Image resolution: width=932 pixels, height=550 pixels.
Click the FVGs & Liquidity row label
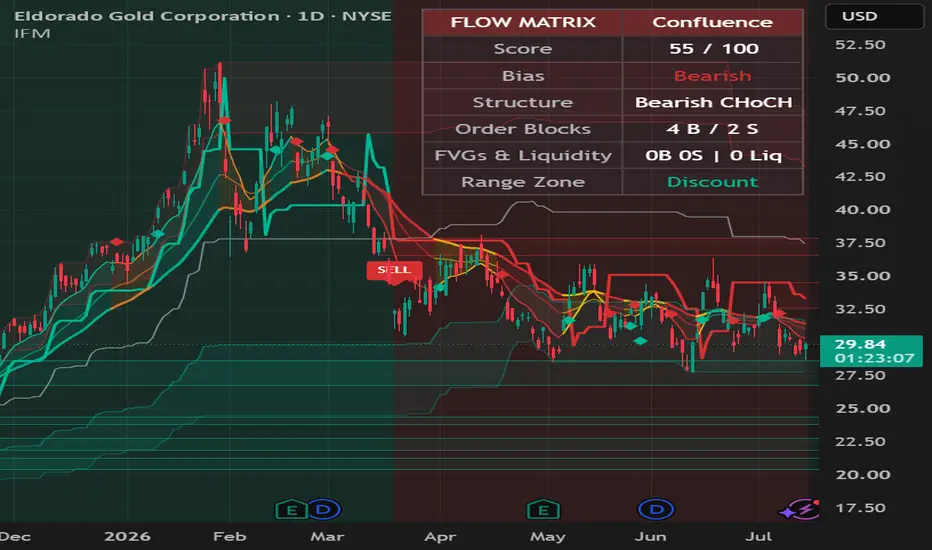[522, 155]
